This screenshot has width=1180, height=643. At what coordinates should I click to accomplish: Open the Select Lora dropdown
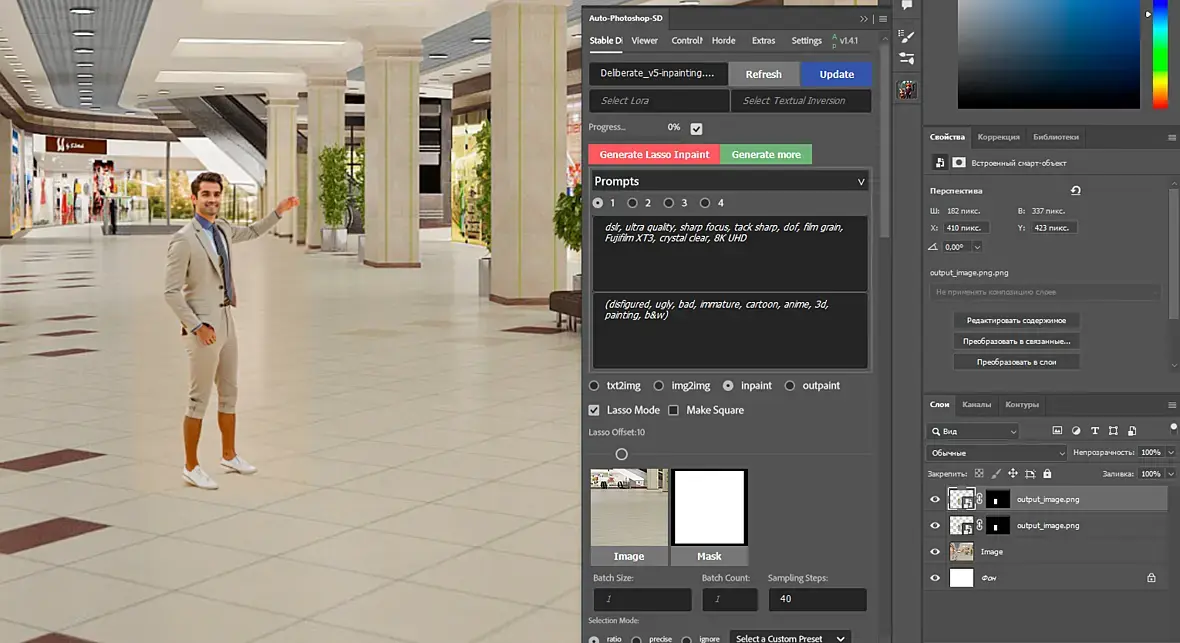tap(659, 101)
